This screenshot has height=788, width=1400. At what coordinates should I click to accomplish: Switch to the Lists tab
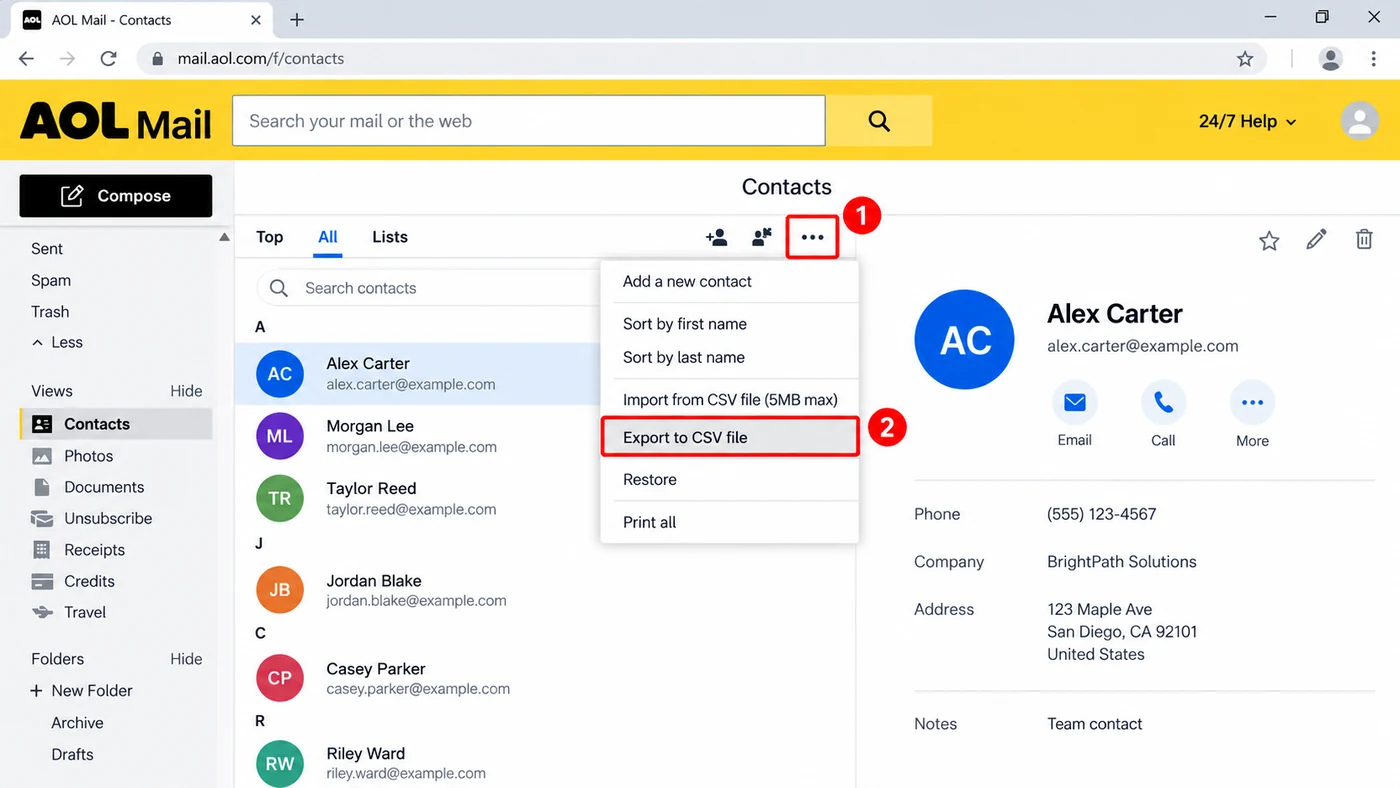coord(390,237)
